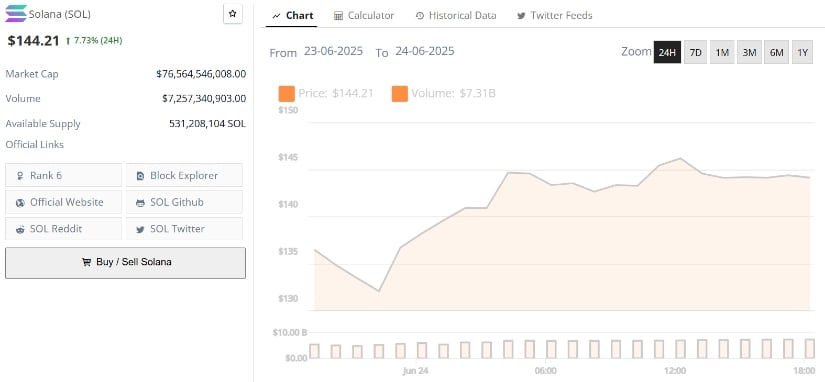Visit the SOL Reddit link

point(63,229)
